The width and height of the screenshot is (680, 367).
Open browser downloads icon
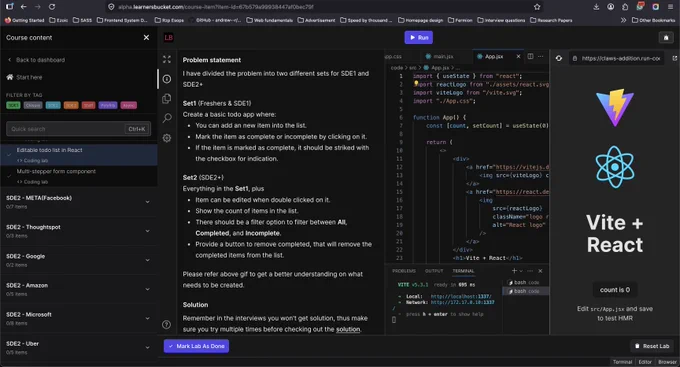(596, 7)
